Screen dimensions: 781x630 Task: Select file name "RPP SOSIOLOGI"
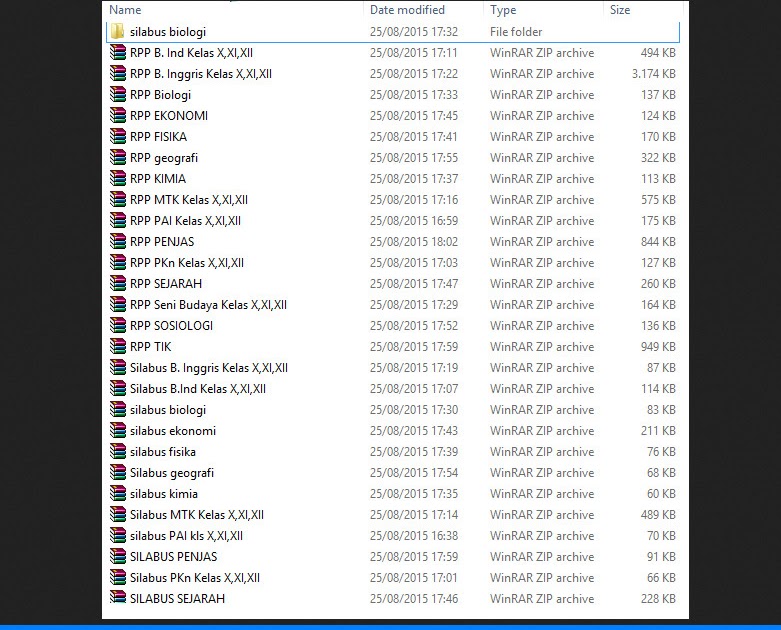pos(171,325)
